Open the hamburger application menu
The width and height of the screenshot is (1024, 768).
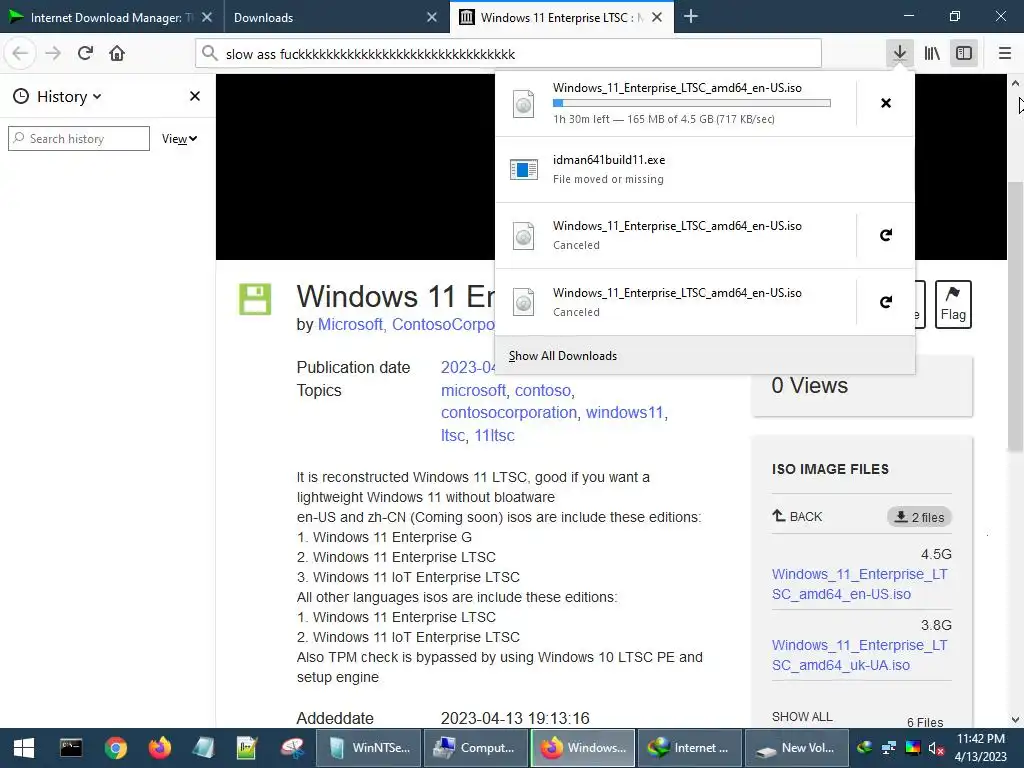1004,53
